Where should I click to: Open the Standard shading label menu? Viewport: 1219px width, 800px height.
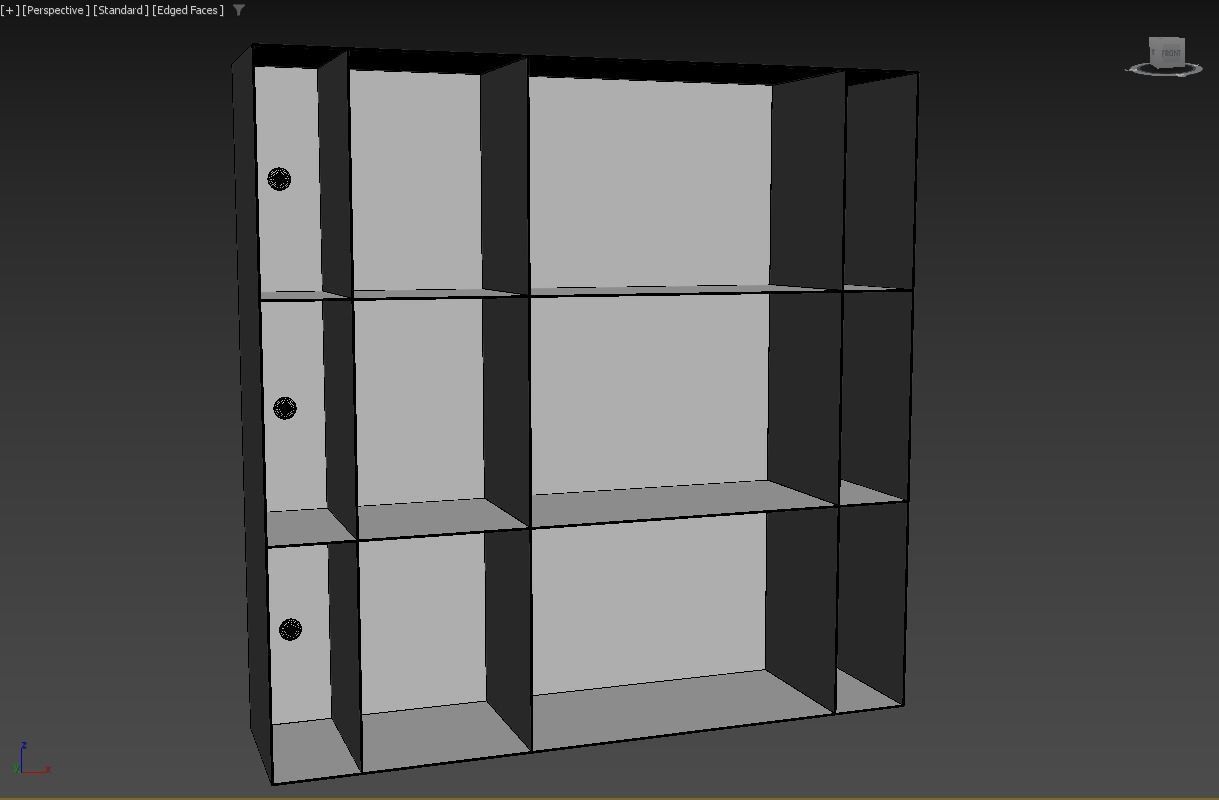tap(121, 10)
